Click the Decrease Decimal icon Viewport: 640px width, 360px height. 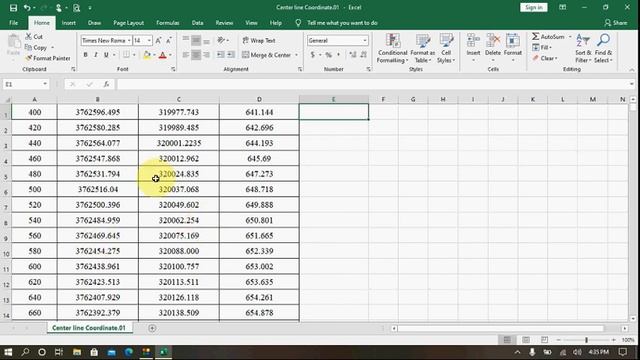tap(363, 55)
